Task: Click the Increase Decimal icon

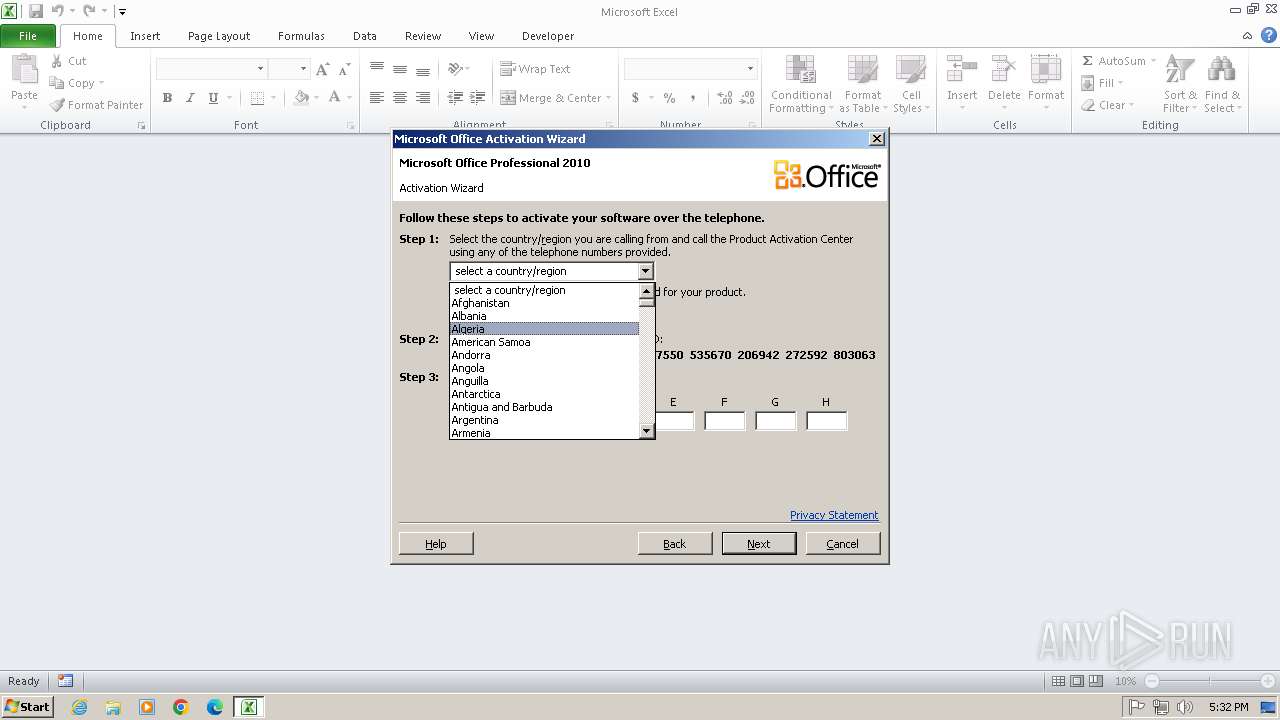Action: point(725,98)
